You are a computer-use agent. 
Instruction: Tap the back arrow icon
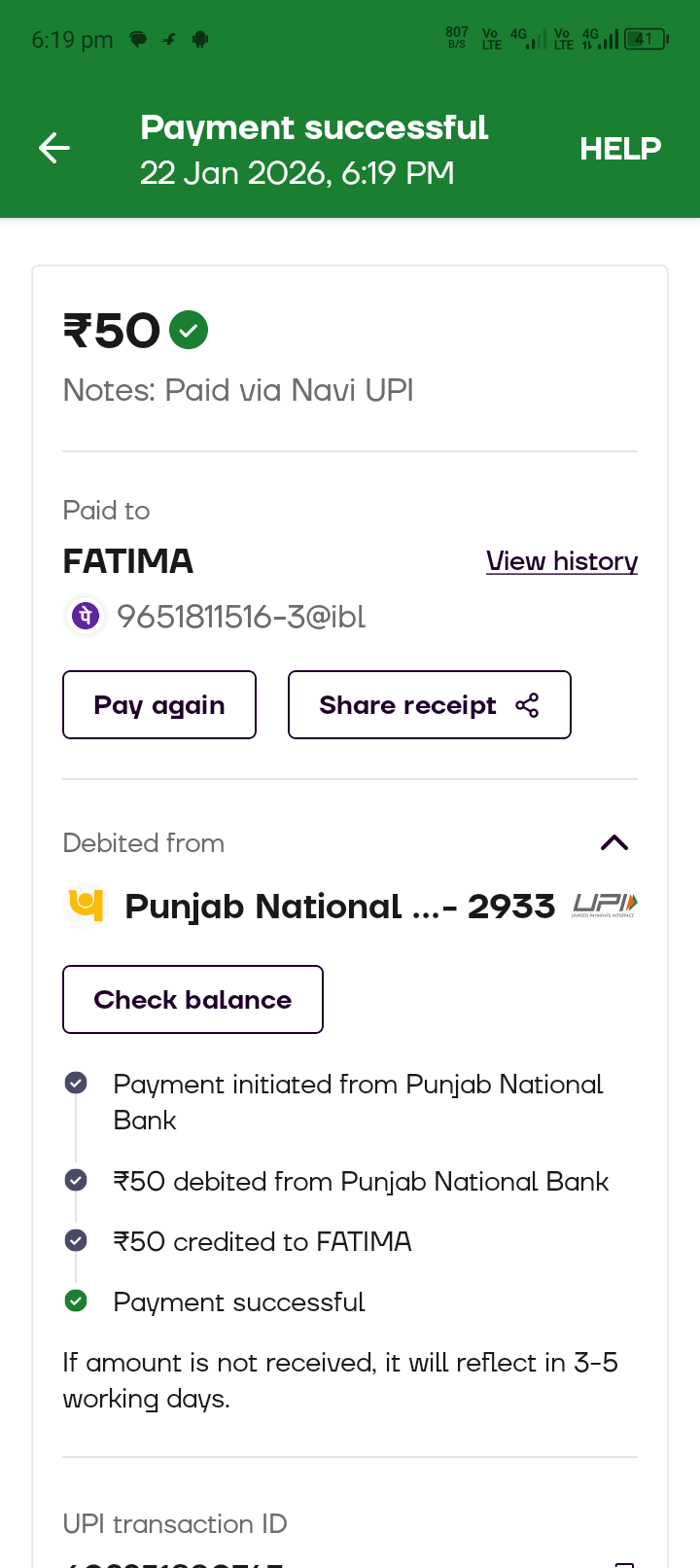pyautogui.click(x=54, y=148)
